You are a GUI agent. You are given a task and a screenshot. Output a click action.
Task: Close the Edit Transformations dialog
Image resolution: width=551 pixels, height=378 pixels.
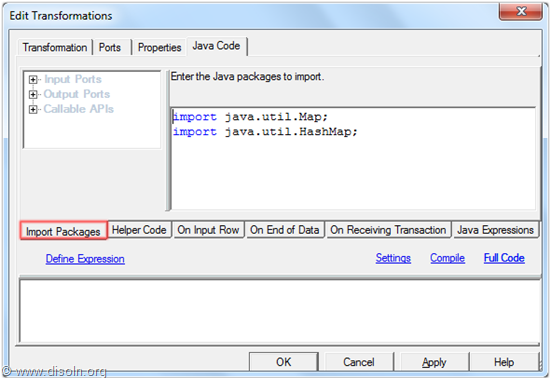point(521,12)
